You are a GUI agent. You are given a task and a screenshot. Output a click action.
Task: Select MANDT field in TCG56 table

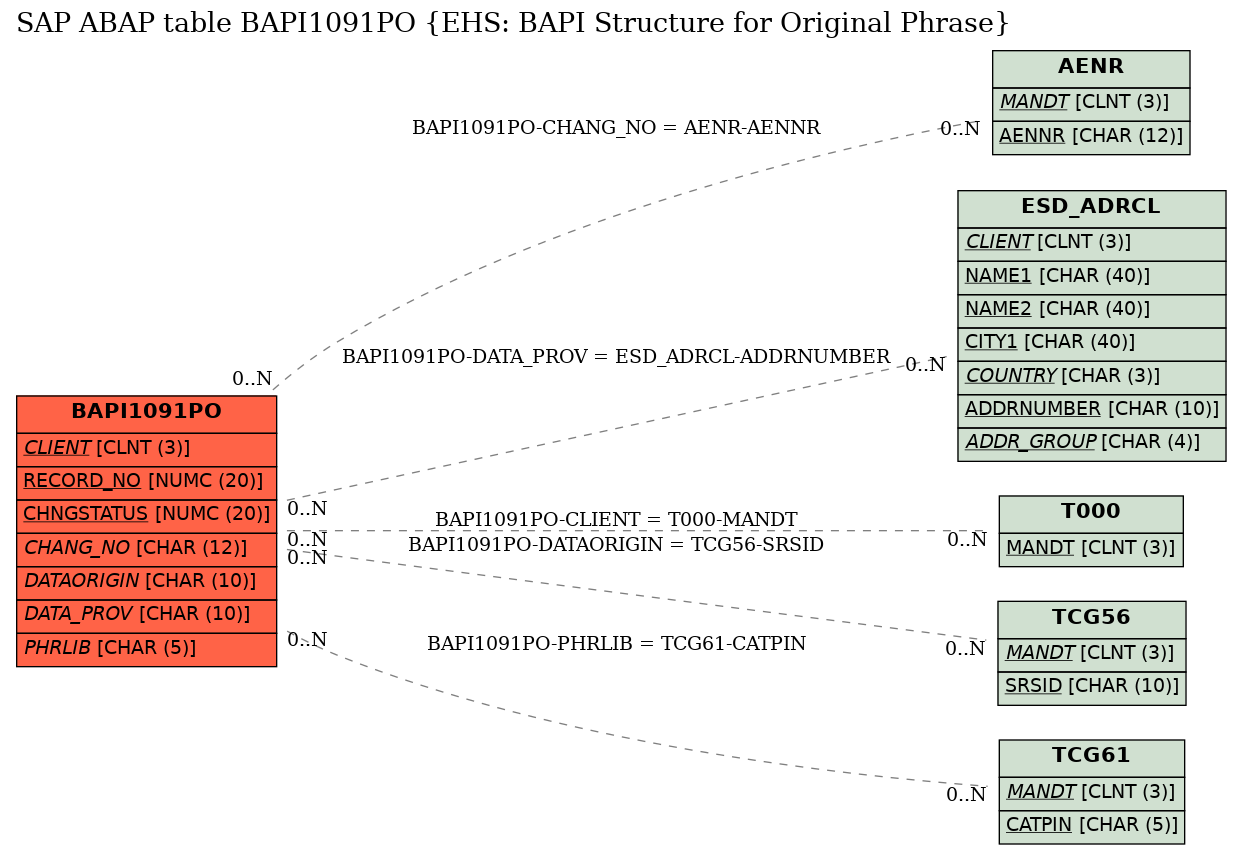pyautogui.click(x=1091, y=654)
